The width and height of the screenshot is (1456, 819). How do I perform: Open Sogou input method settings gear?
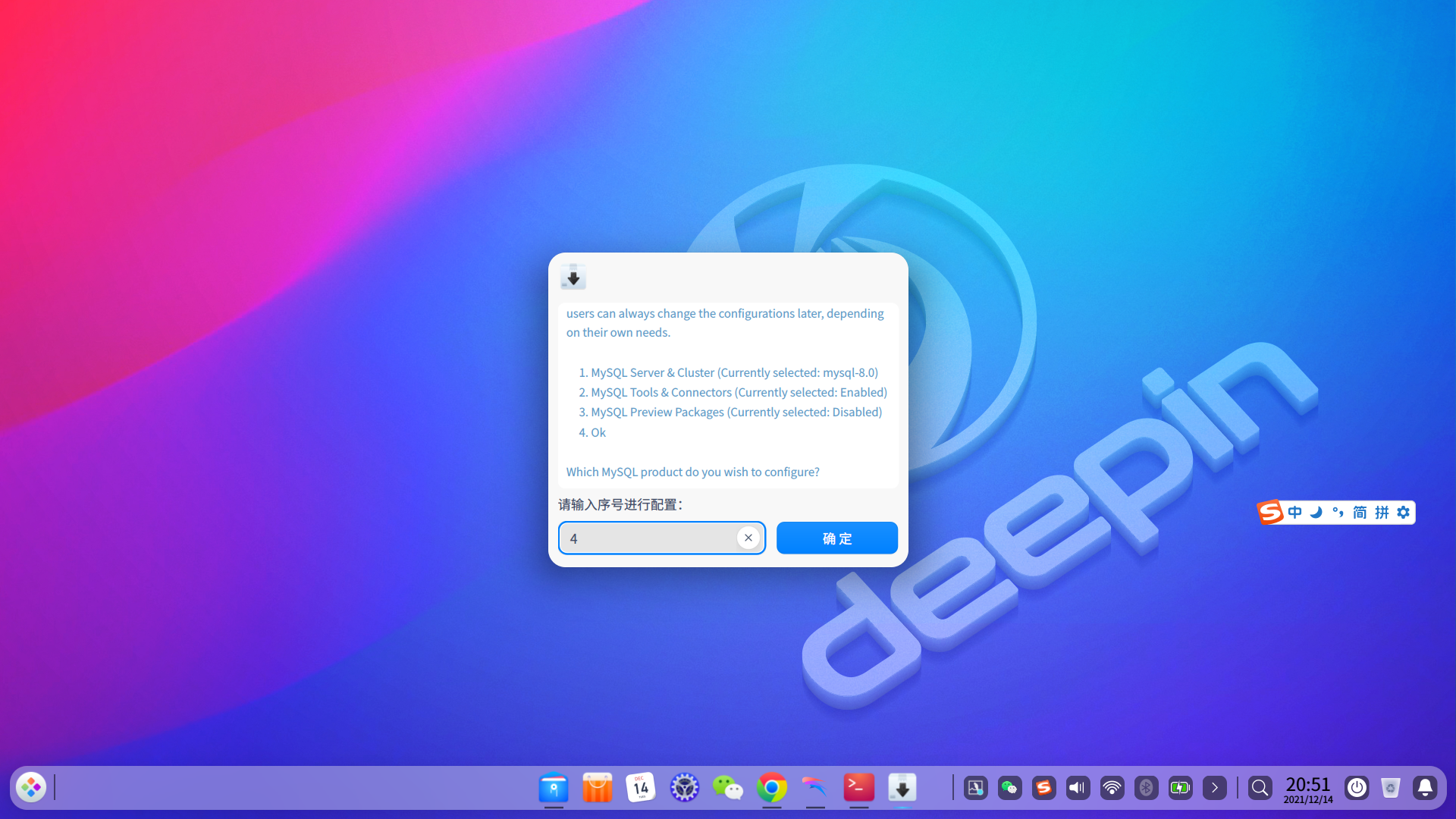1404,512
